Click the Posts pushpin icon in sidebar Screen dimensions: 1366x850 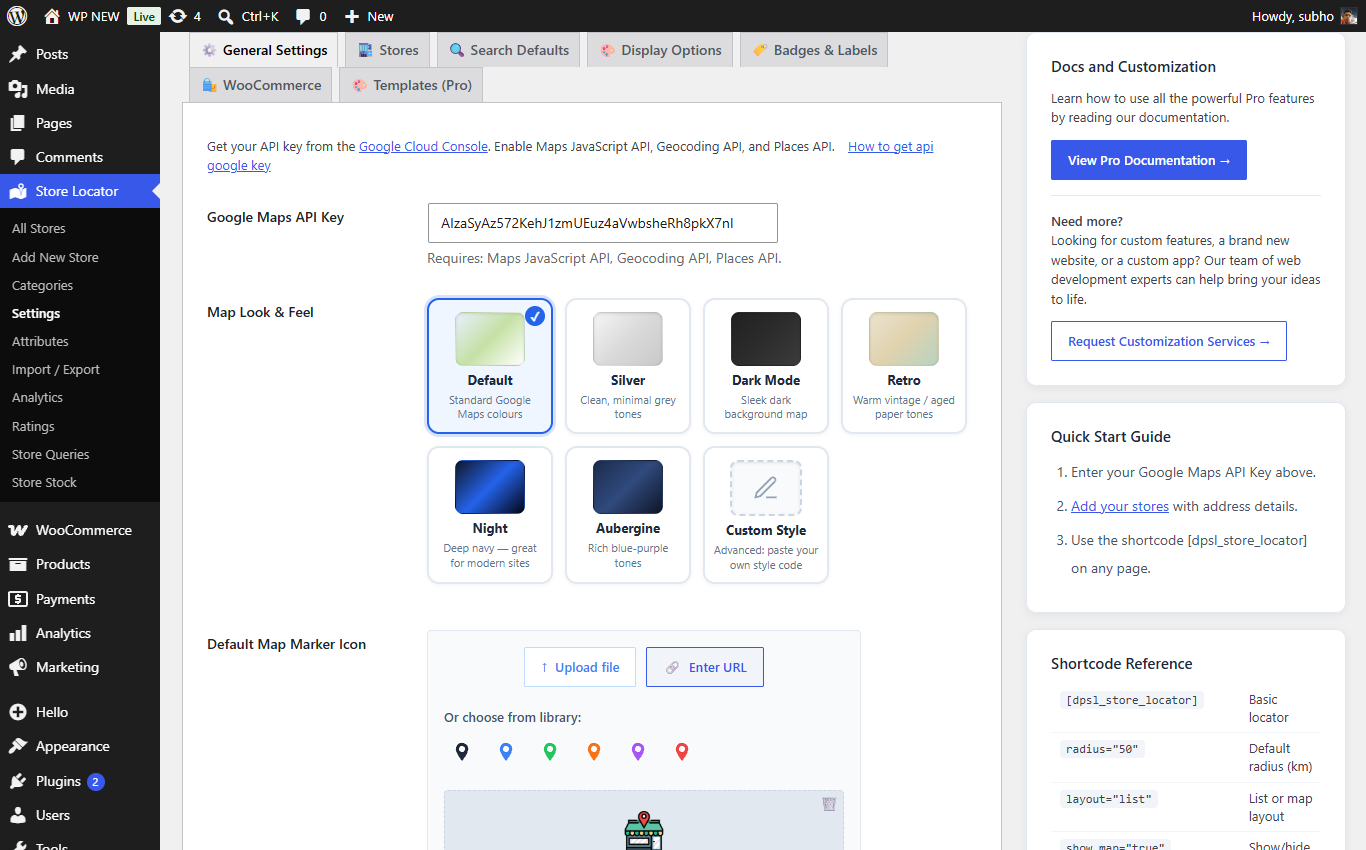[18, 54]
